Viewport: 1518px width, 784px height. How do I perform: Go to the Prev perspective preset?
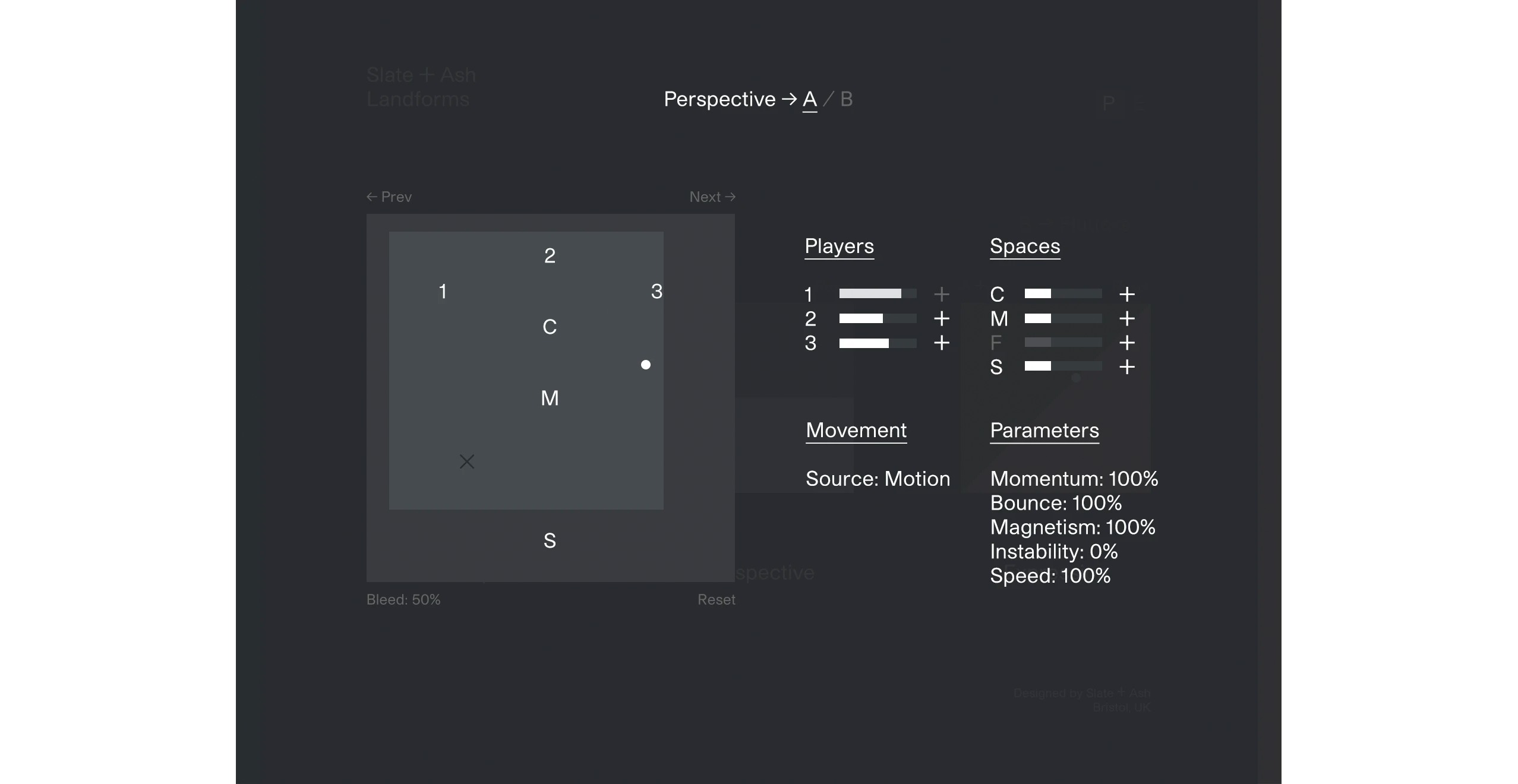[x=389, y=197]
